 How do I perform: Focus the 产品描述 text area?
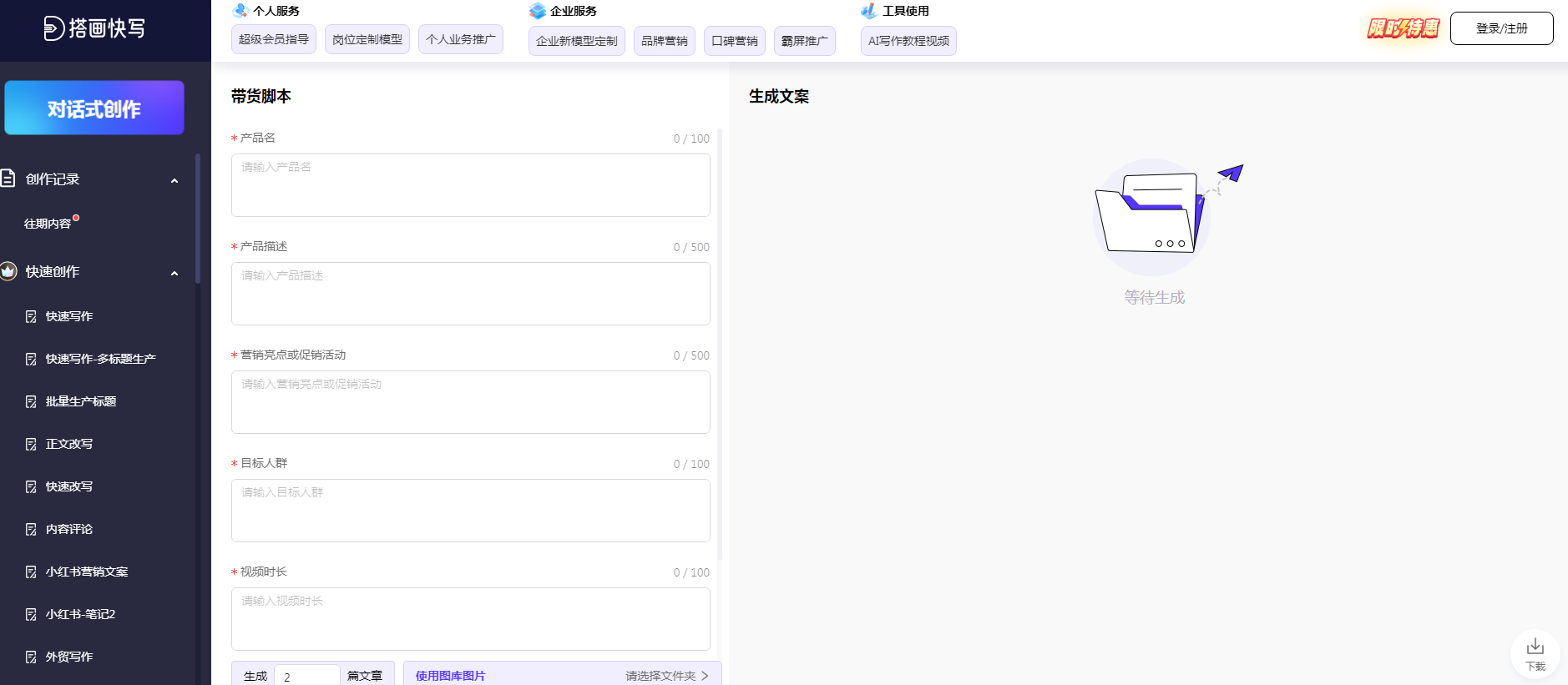coord(471,294)
